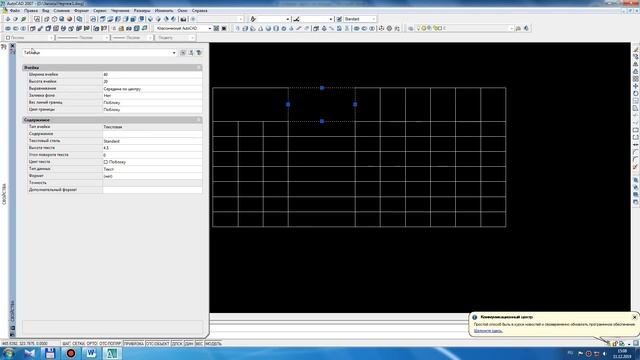Viewport: 640px width, 360px height.
Task: Open the Layer Properties Manager icon
Action: [x=411, y=29]
